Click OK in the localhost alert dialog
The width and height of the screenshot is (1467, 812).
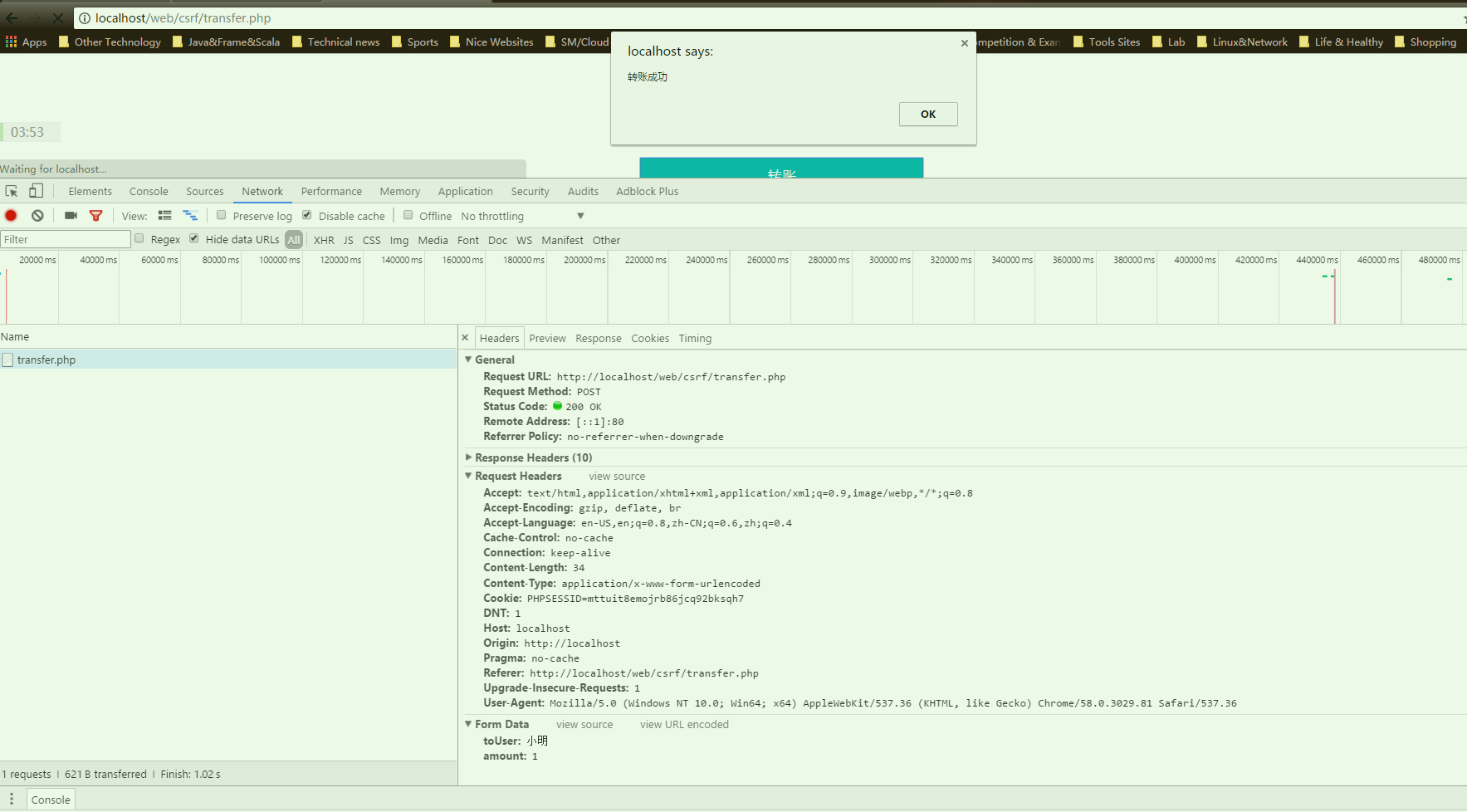(x=927, y=114)
